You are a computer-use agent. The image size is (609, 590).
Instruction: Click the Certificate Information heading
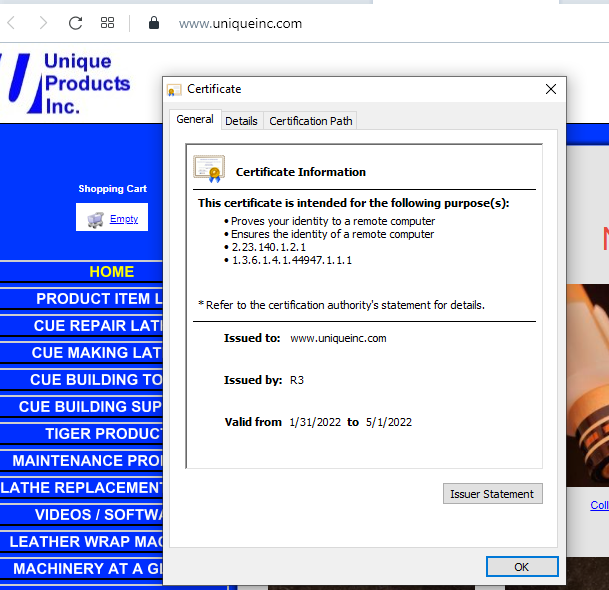click(x=301, y=172)
